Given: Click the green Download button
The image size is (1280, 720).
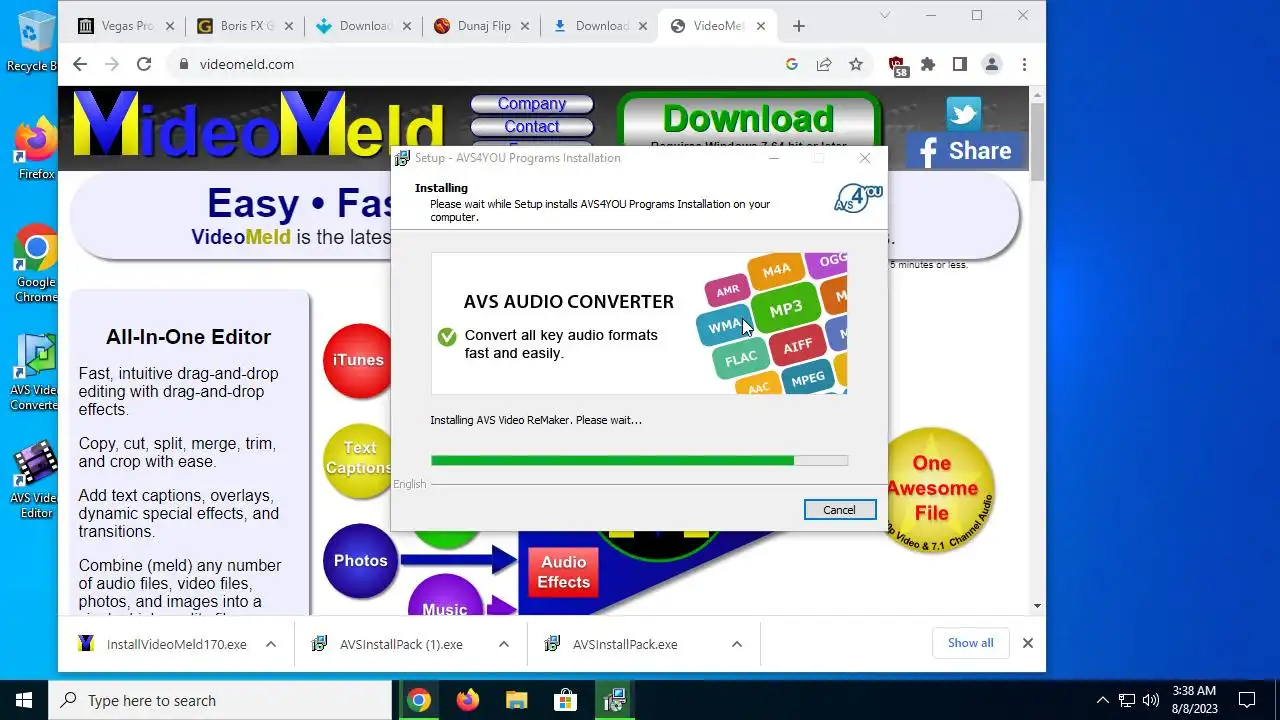Looking at the screenshot, I should (748, 120).
